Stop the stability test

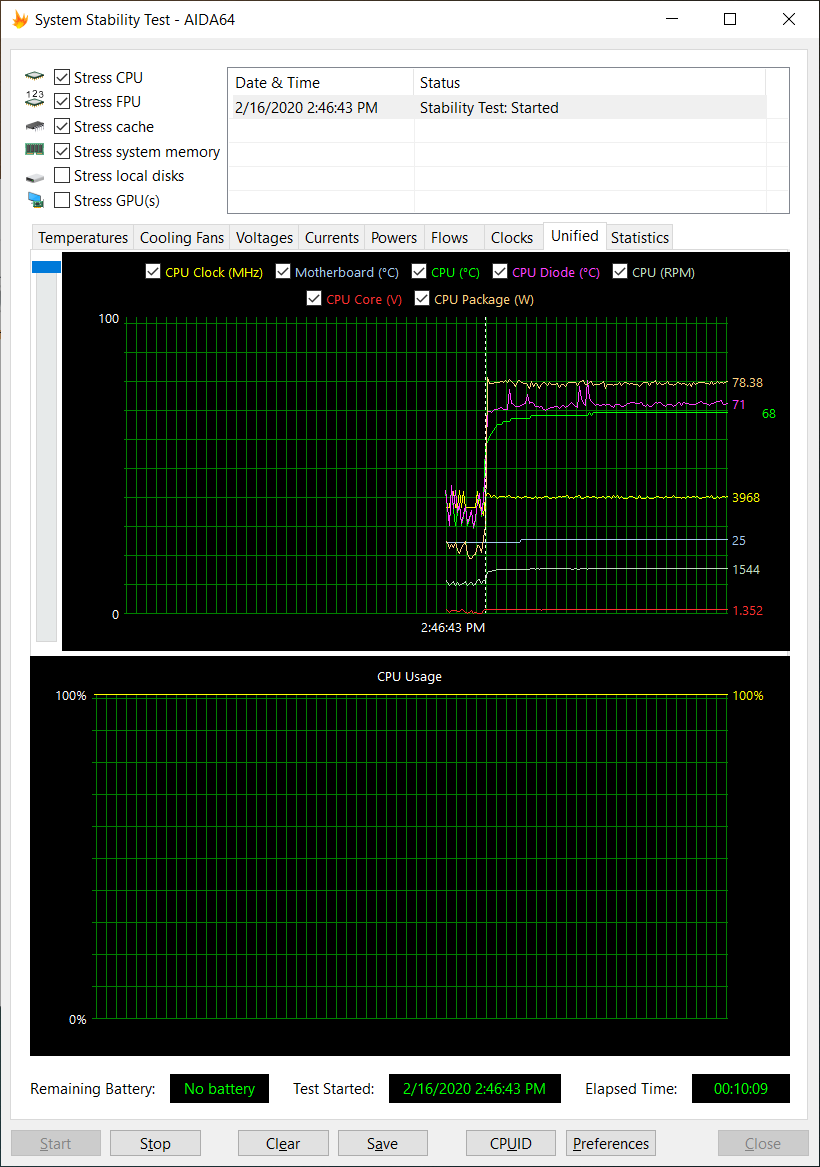156,1143
